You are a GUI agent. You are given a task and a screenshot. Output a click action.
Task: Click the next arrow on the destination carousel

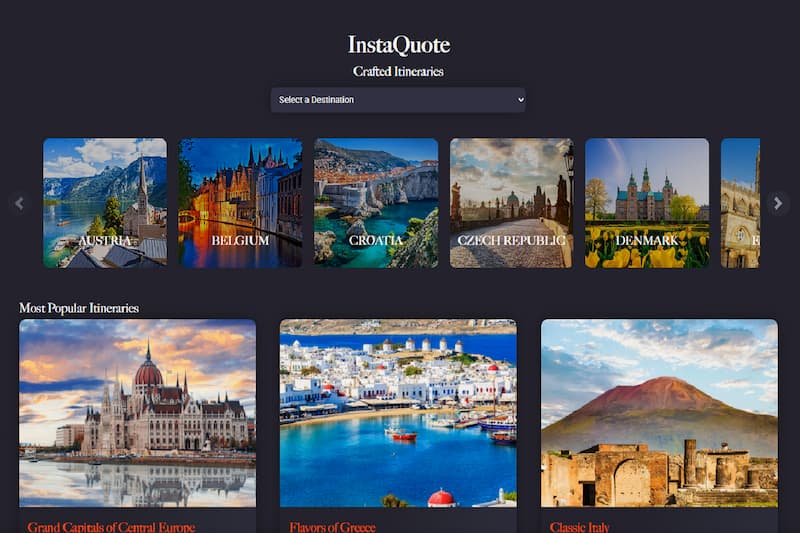click(x=778, y=203)
